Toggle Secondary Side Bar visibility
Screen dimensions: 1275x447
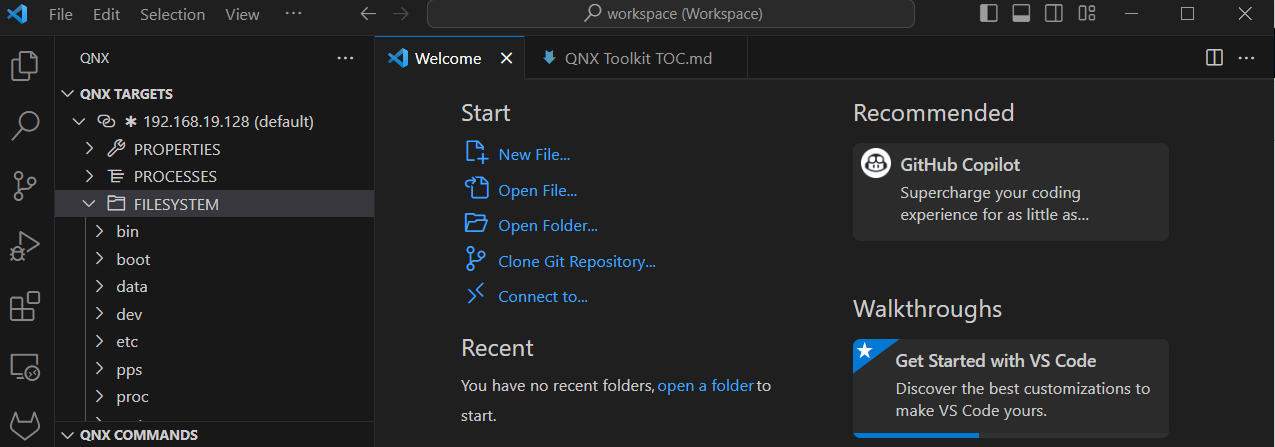[1054, 14]
